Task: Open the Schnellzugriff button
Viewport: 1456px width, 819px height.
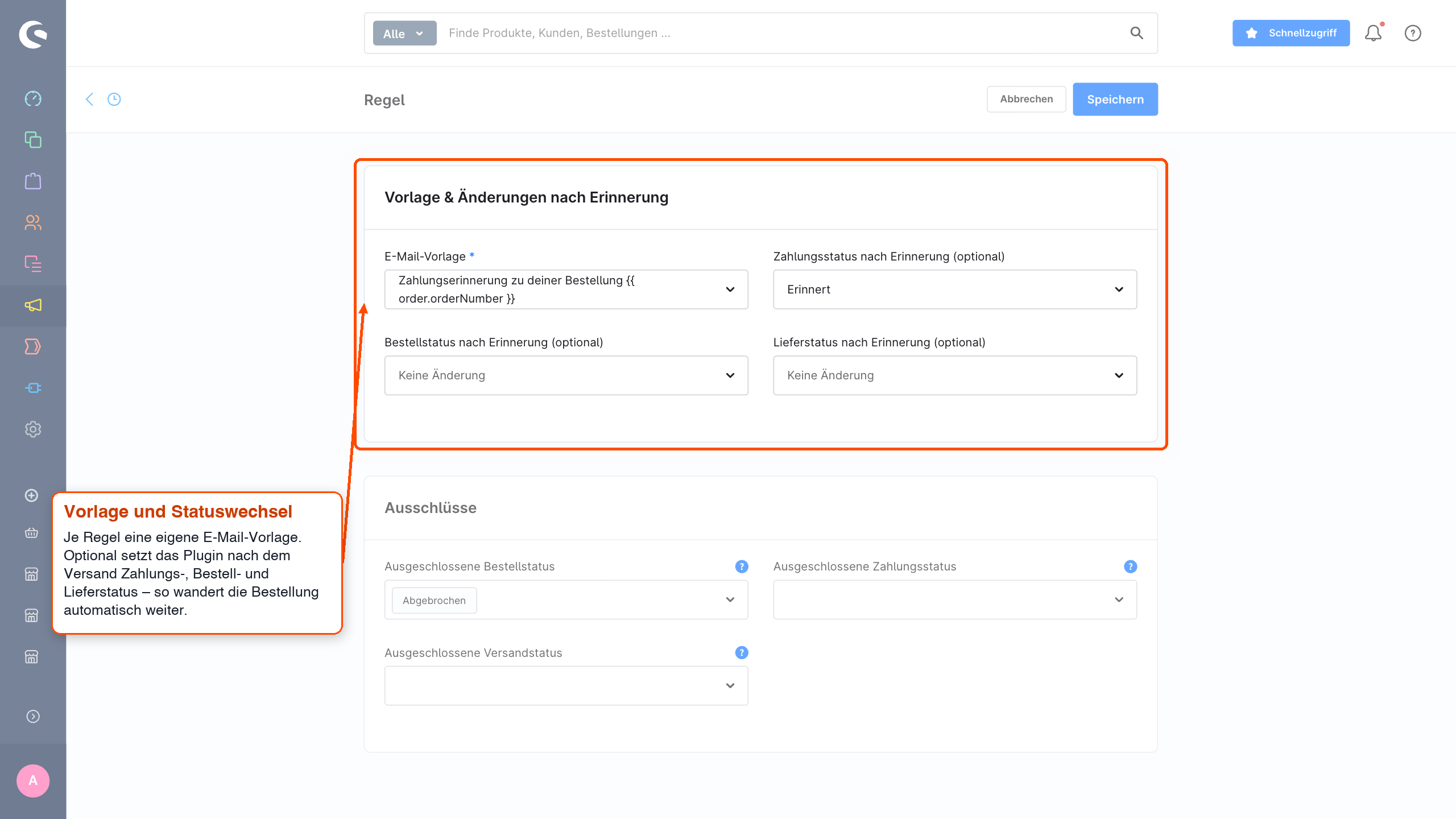Action: 1291,33
